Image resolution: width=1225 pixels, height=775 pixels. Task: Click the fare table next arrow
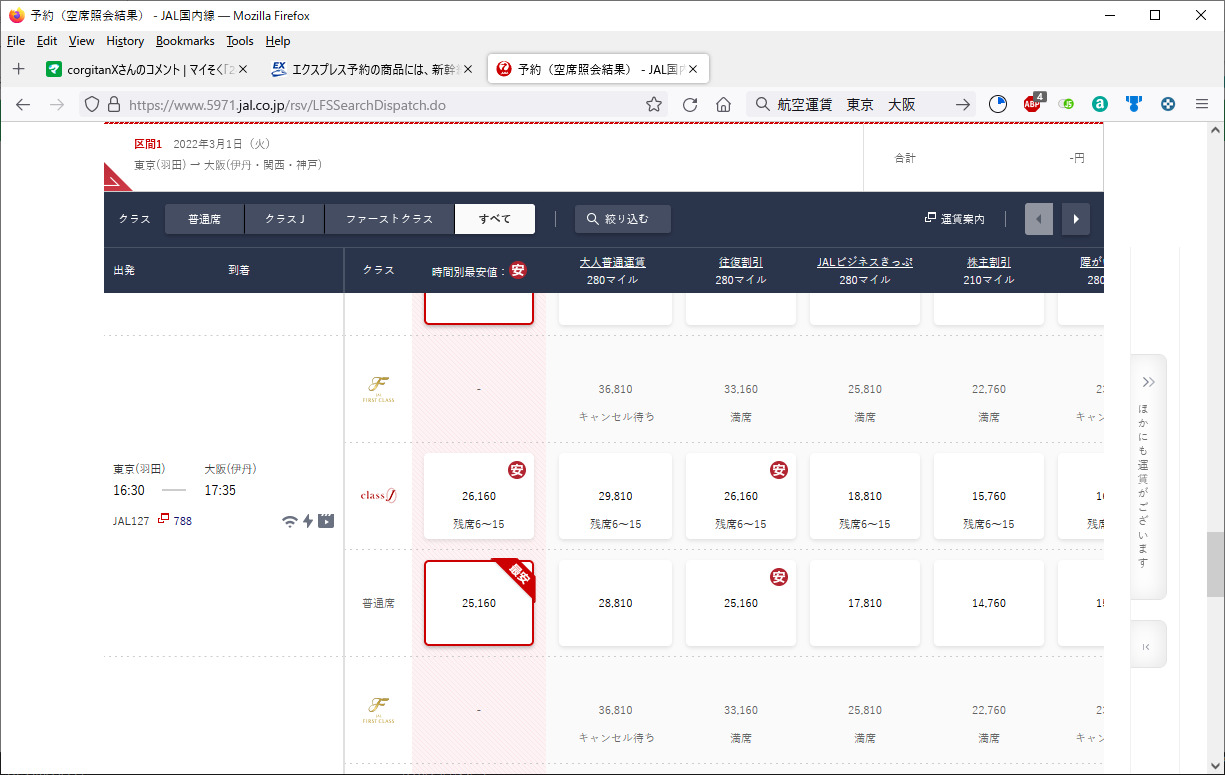pyautogui.click(x=1075, y=219)
